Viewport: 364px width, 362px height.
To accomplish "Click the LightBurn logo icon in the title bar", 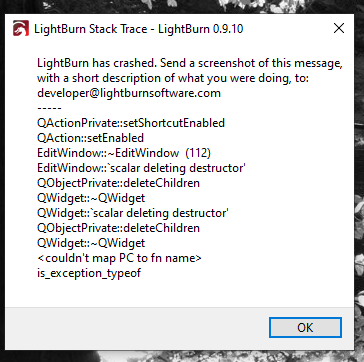I will 21,29.
